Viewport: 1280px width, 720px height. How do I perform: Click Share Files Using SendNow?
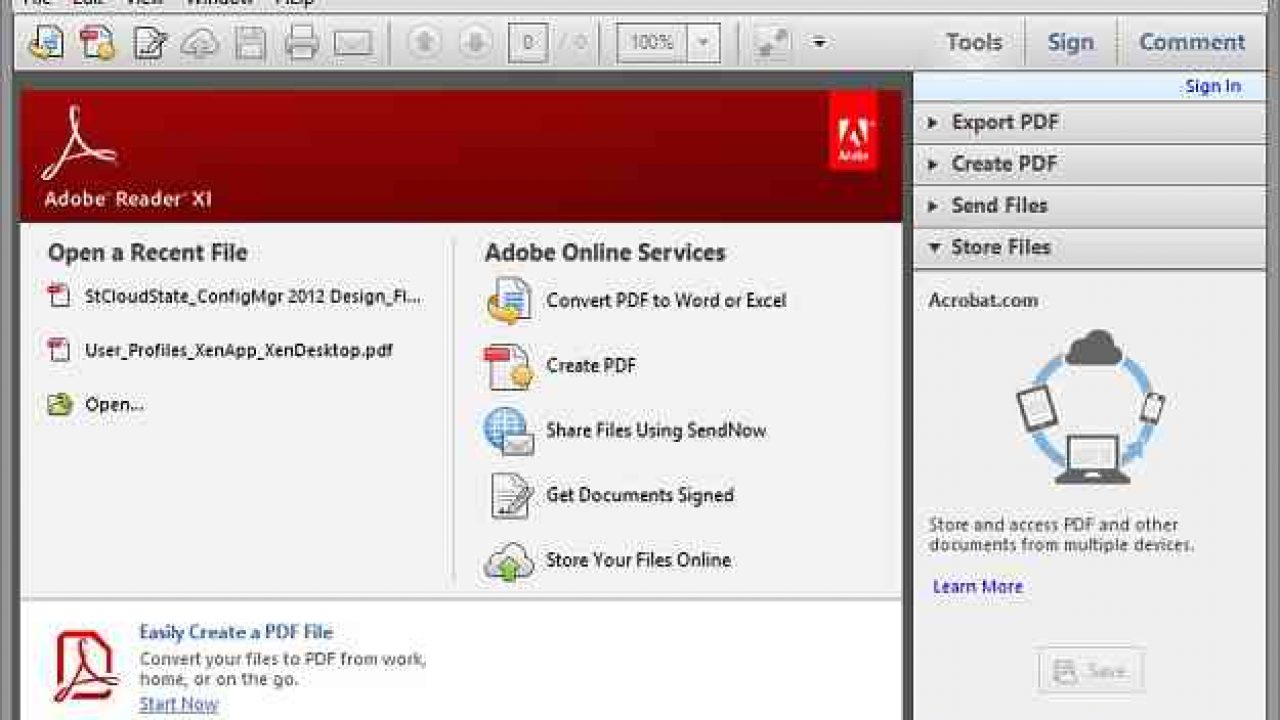pyautogui.click(x=656, y=431)
